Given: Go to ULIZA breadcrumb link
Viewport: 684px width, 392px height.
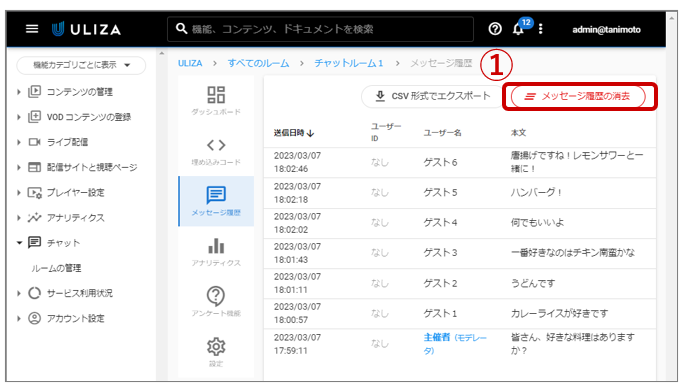Looking at the screenshot, I should [190, 63].
